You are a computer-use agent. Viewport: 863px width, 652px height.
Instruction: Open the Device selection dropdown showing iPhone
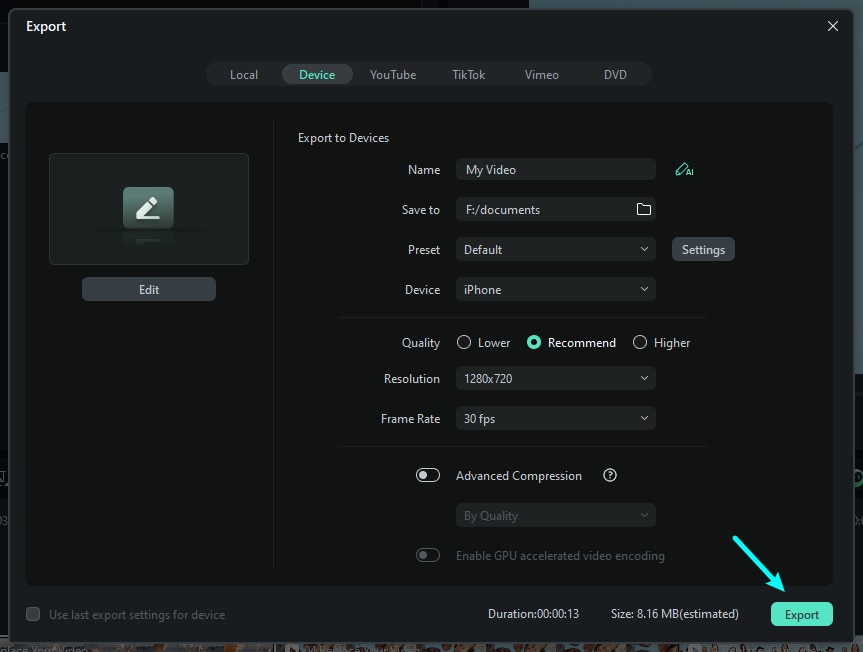[x=555, y=289]
